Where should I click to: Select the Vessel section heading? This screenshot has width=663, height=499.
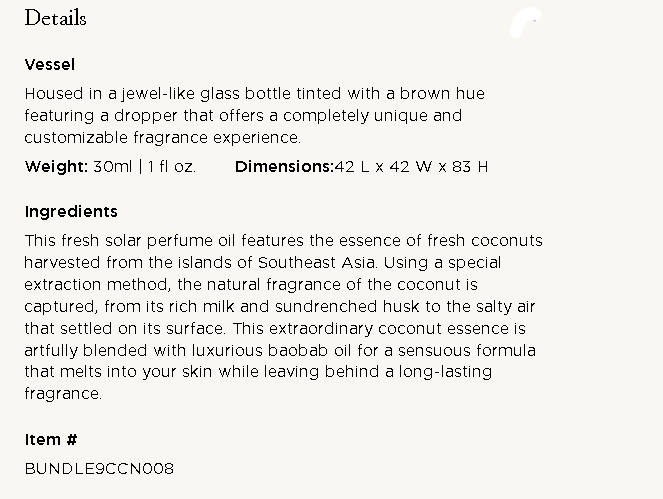pos(49,65)
